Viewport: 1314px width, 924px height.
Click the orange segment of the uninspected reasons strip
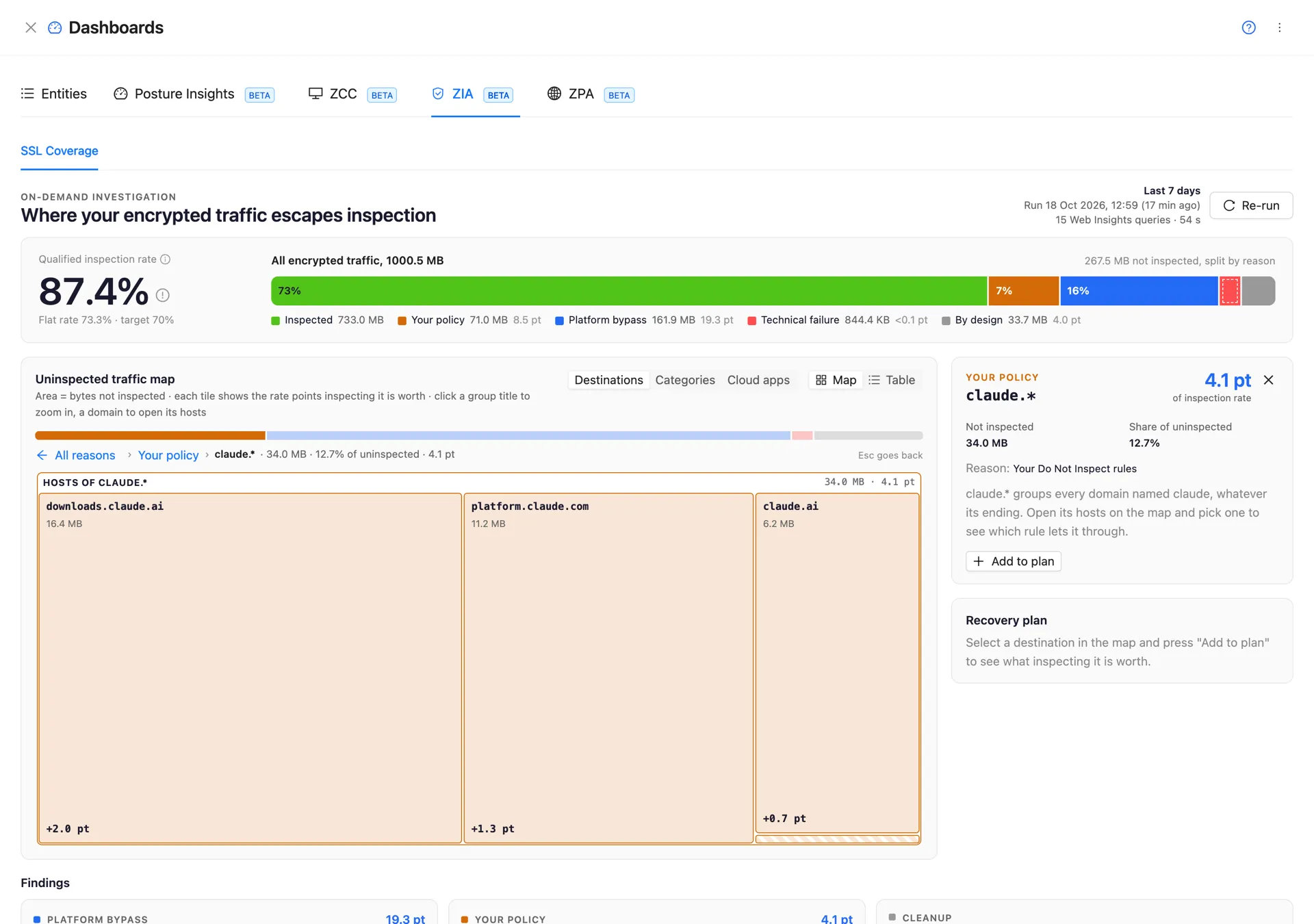pyautogui.click(x=150, y=435)
